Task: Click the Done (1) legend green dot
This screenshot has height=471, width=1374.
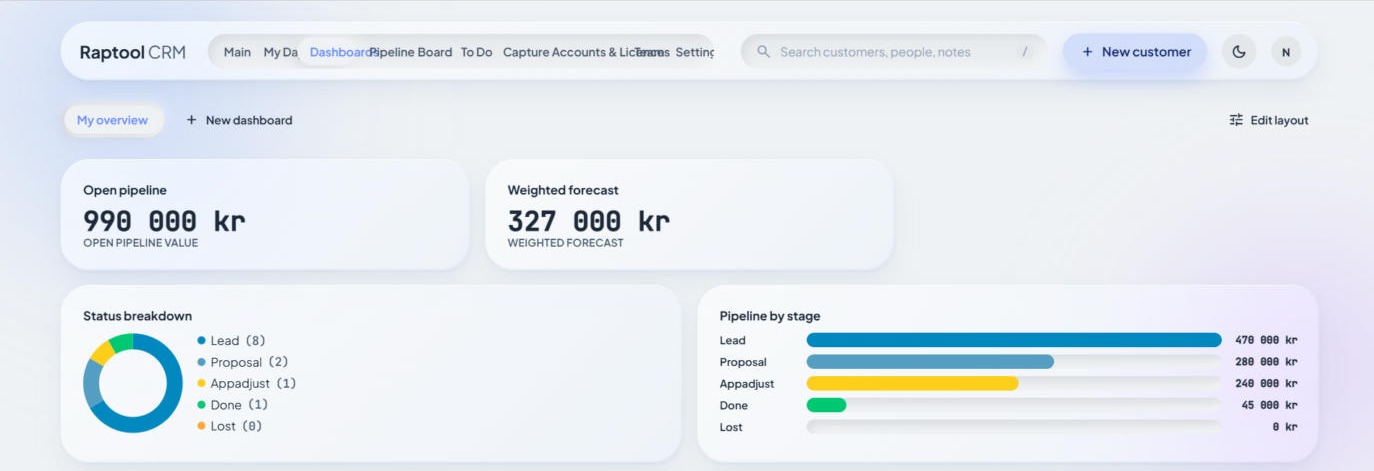Action: tap(201, 405)
